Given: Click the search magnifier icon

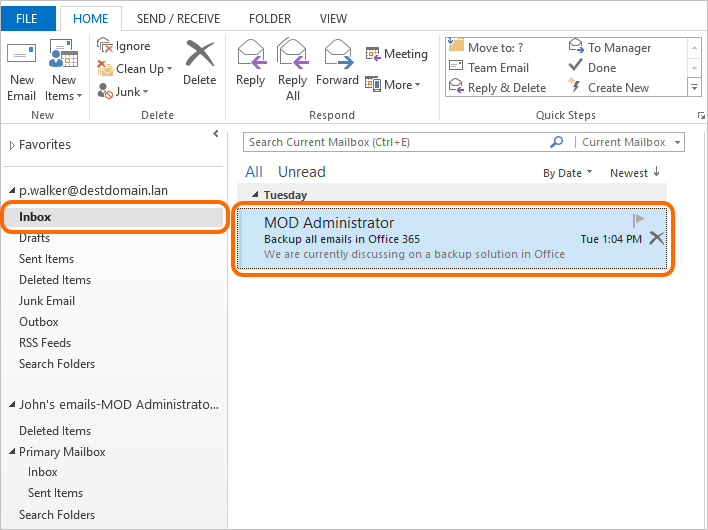Looking at the screenshot, I should click(557, 142).
